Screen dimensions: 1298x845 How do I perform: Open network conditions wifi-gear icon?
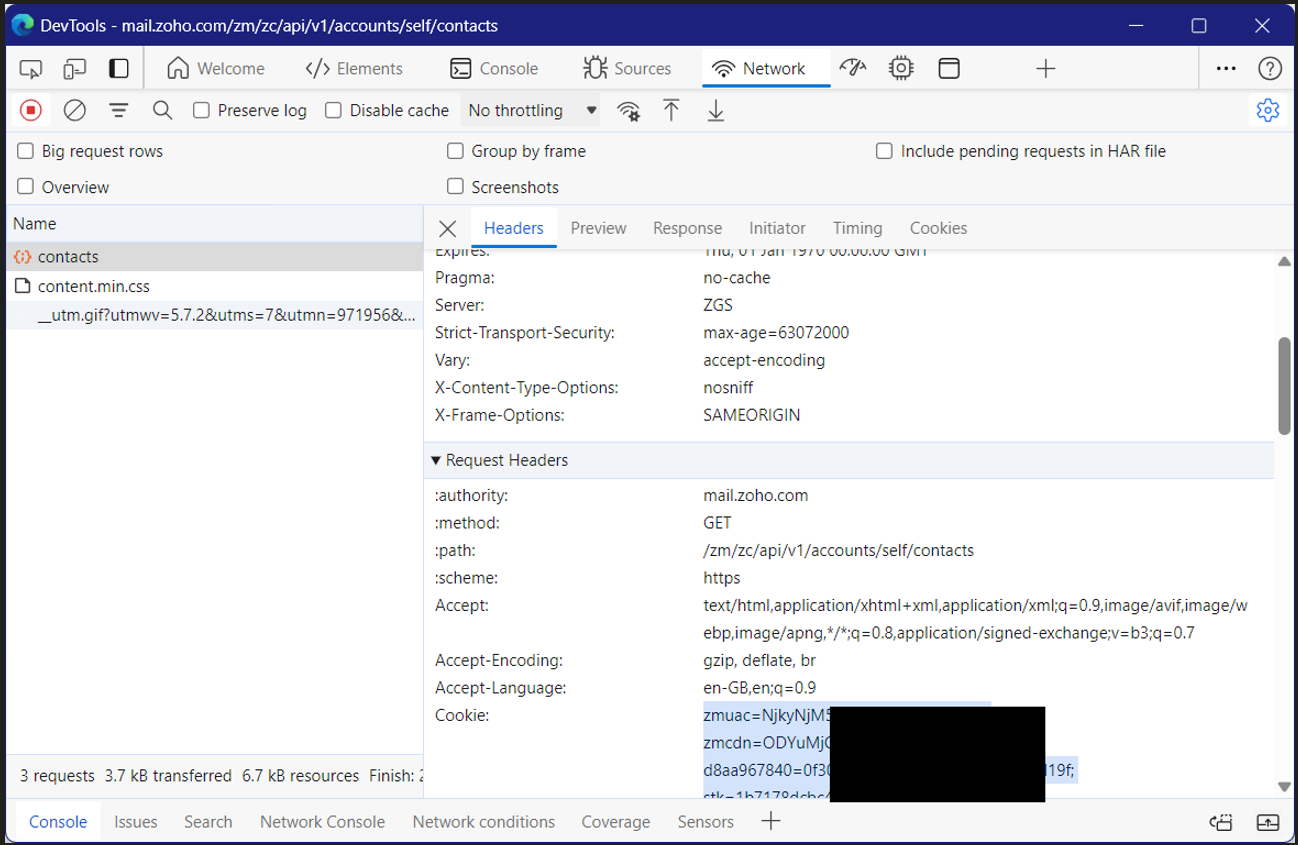click(628, 111)
